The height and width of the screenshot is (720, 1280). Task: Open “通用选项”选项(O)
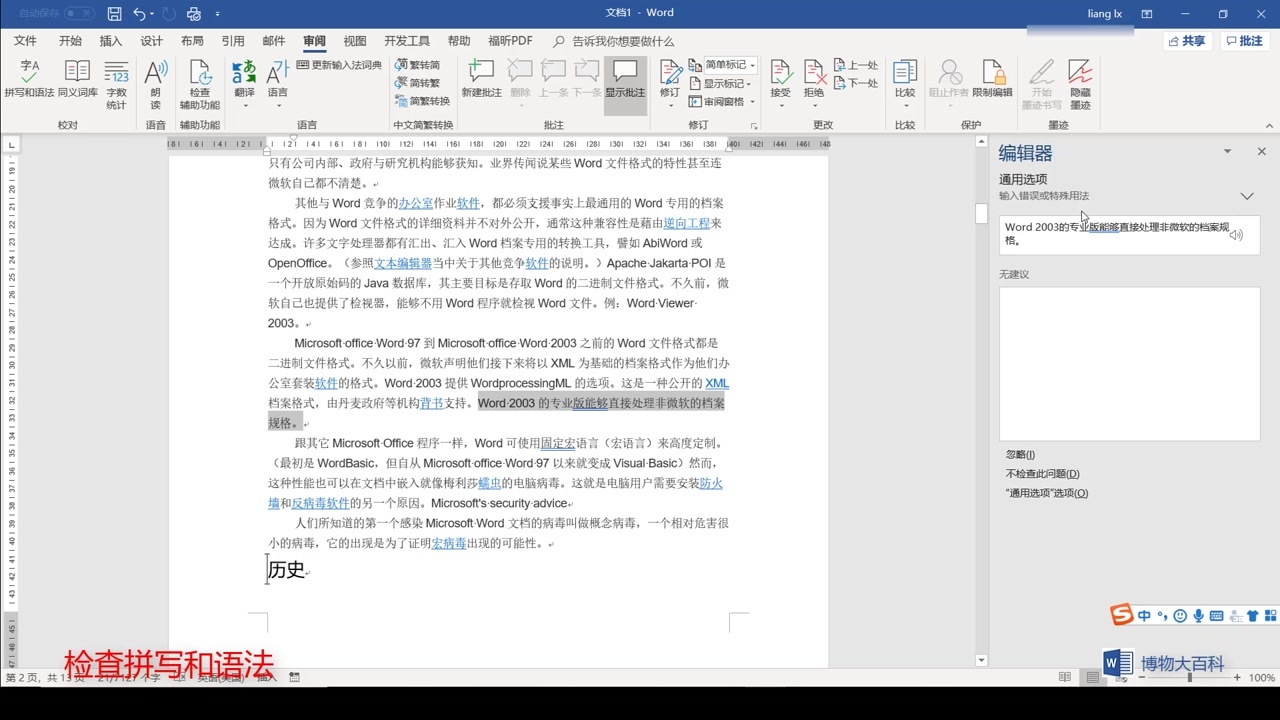(1046, 493)
